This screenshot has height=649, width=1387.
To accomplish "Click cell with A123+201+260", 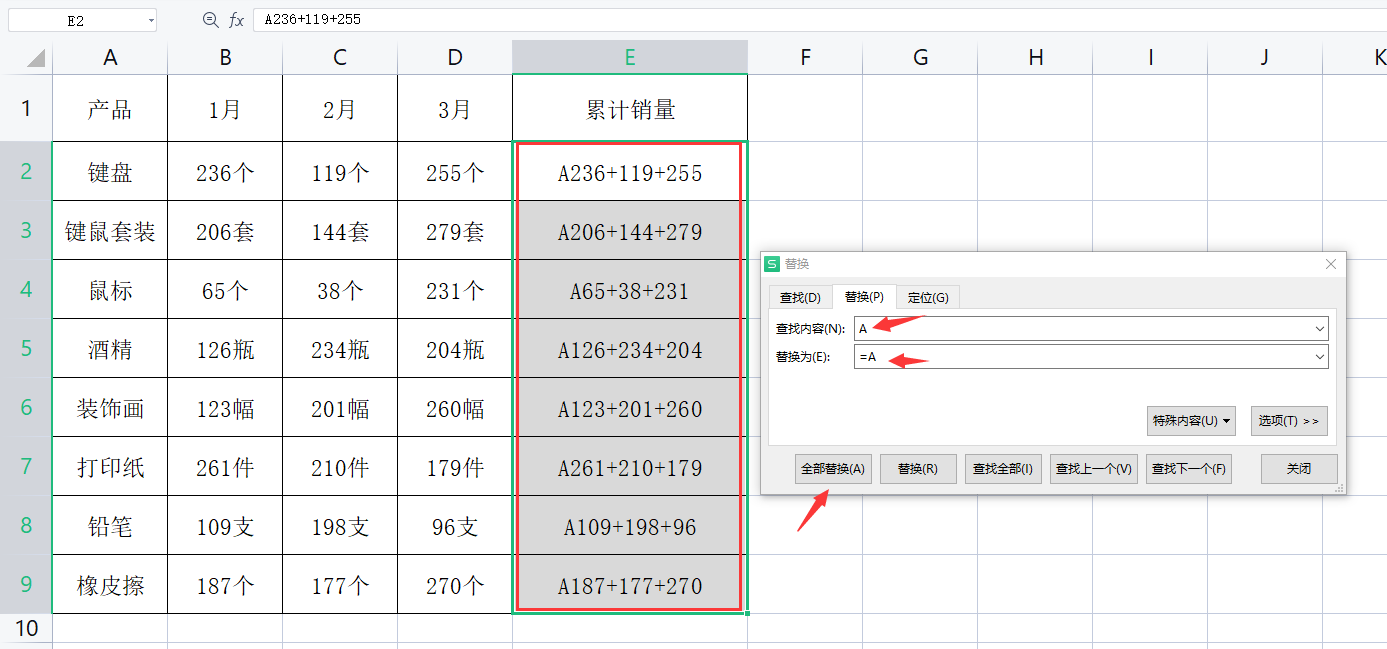I will 630,409.
